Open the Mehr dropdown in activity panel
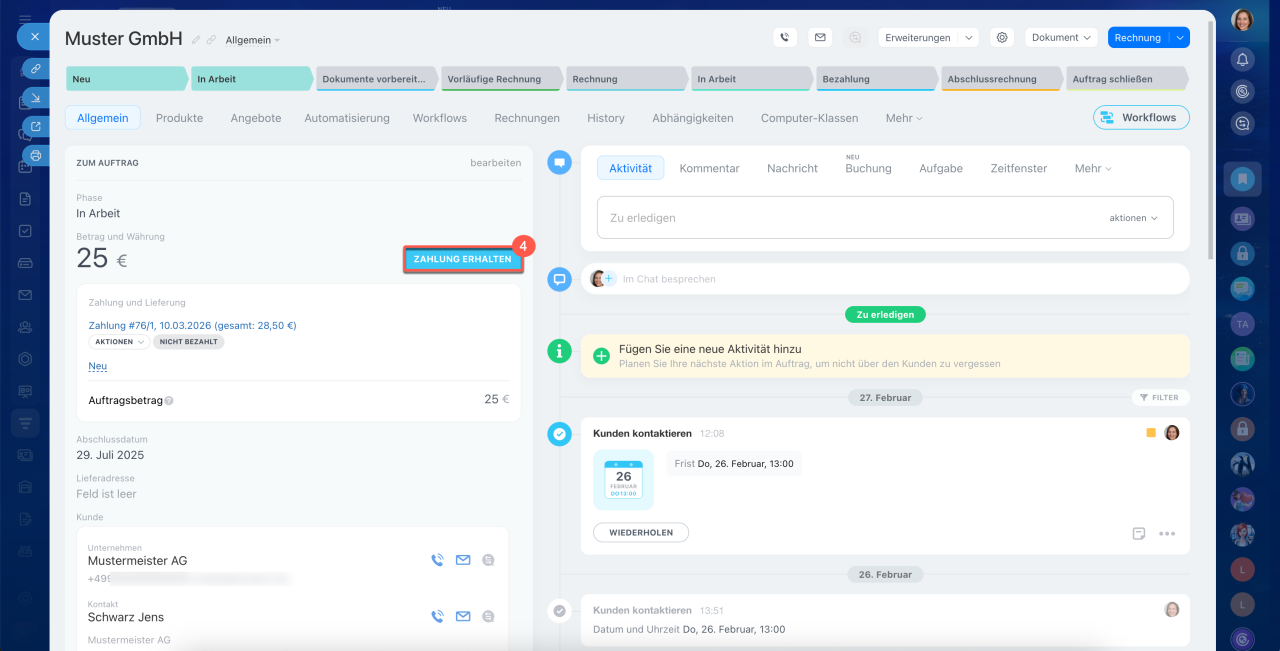 click(x=1092, y=169)
